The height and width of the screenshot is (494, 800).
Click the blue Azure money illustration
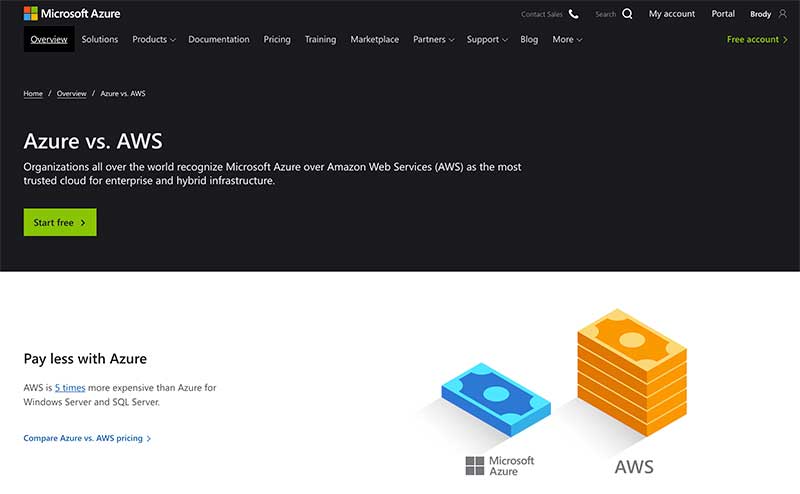[496, 399]
